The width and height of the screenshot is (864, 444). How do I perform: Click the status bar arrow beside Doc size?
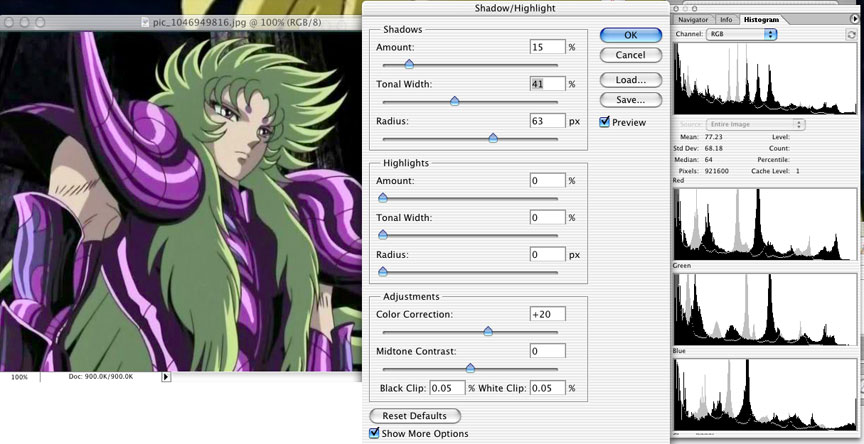tap(166, 377)
